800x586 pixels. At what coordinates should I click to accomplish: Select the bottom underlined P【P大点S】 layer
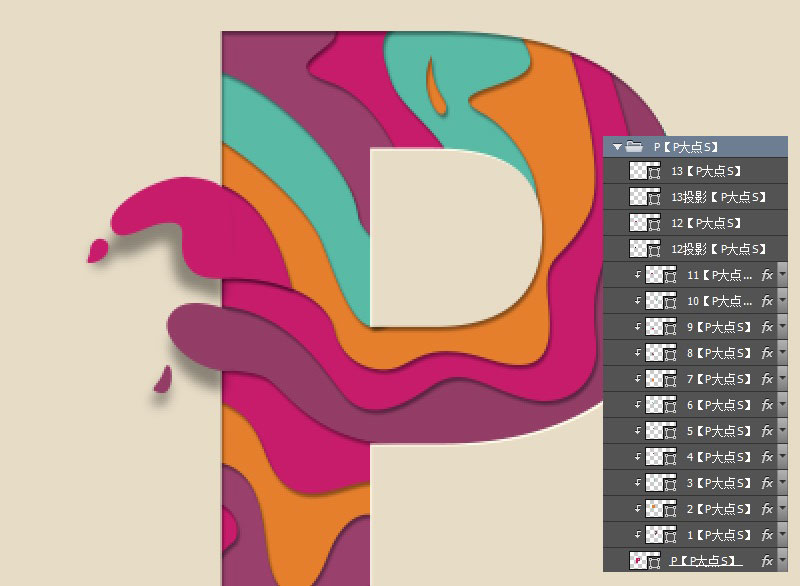point(705,561)
